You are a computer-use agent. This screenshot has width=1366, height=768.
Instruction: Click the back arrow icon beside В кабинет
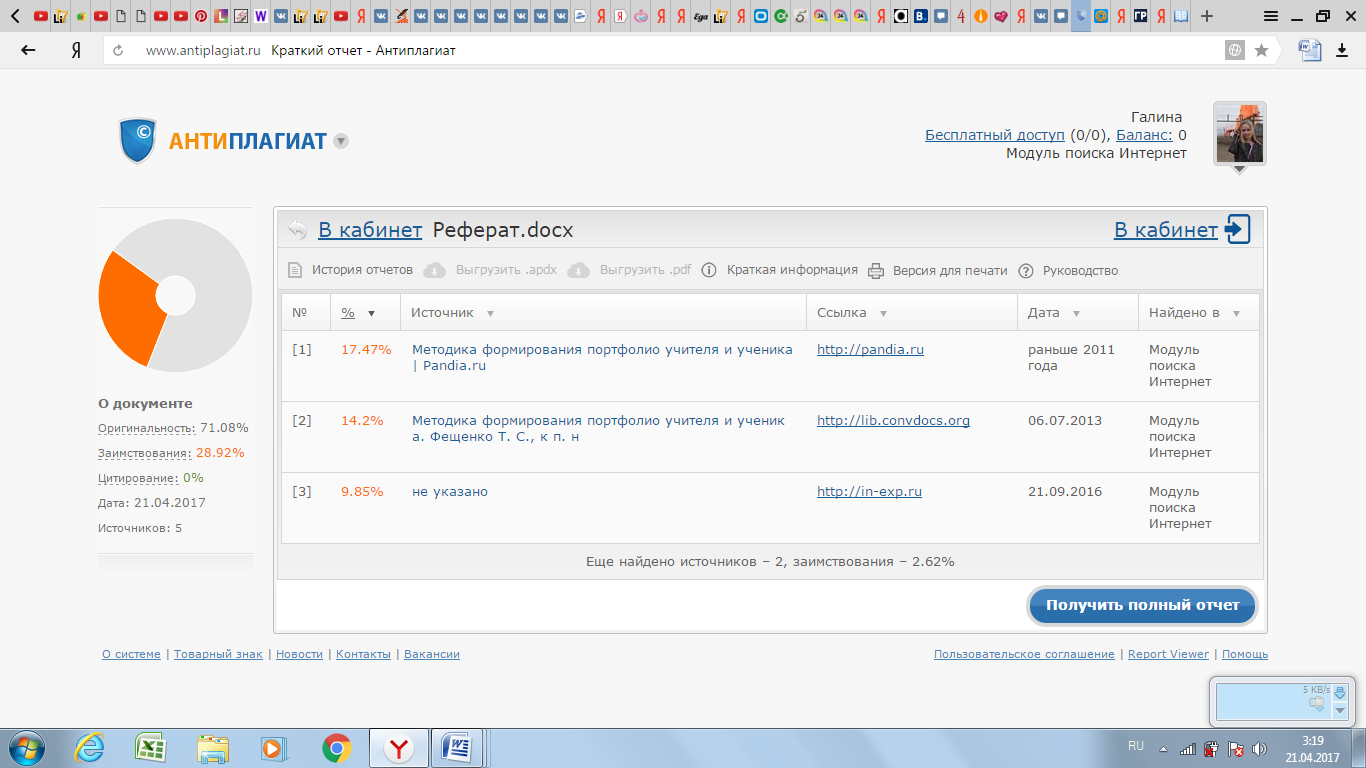(297, 230)
